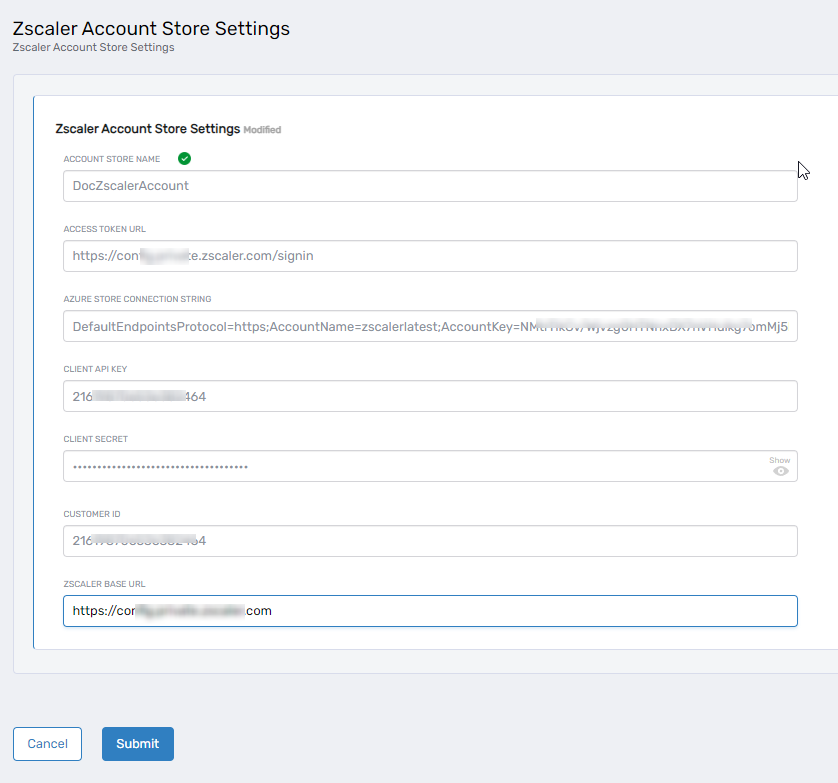The width and height of the screenshot is (838, 783).
Task: Click the CUSTOMER ID label
Action: pos(92,514)
